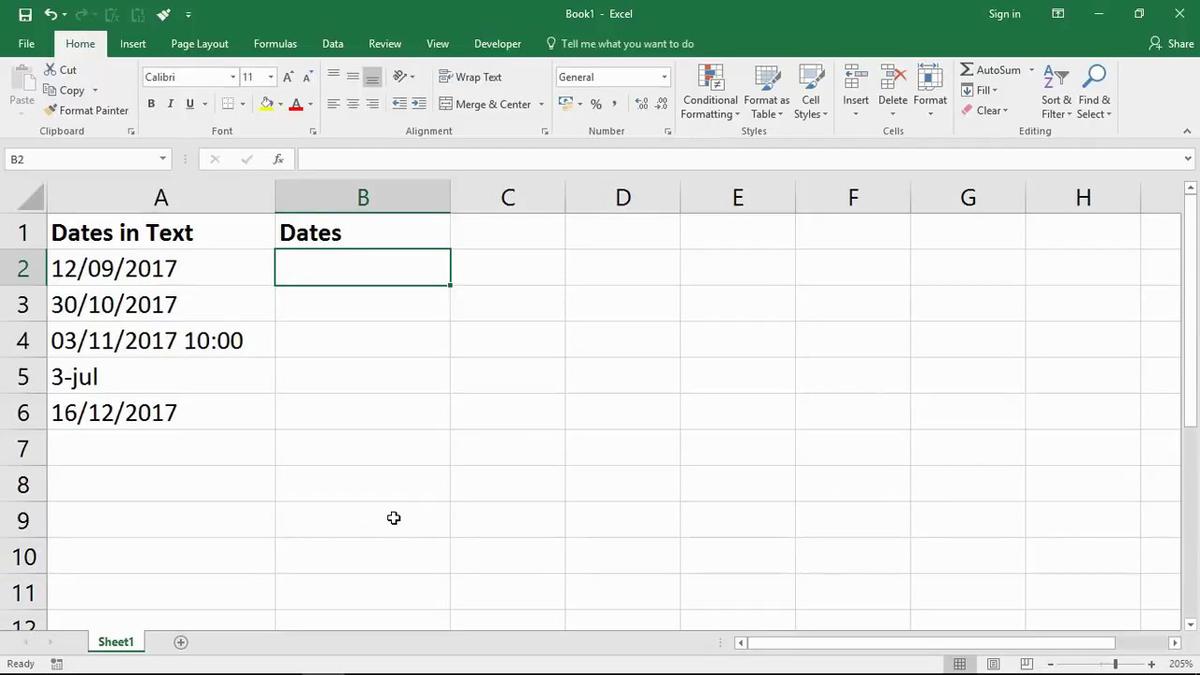
Task: Open the Merge & Center dropdown arrow
Action: coord(541,103)
